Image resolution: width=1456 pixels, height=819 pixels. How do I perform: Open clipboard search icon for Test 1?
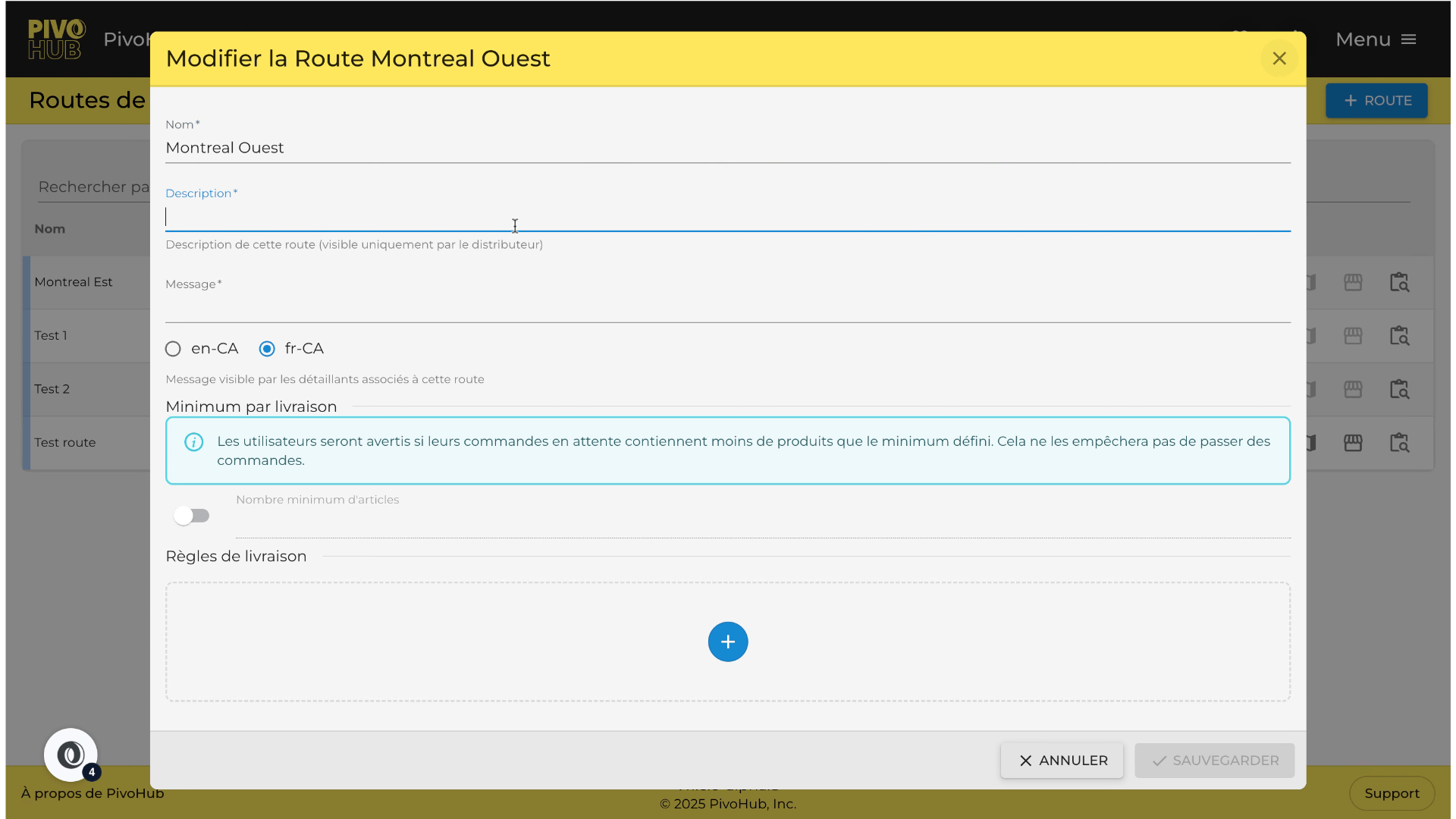tap(1399, 335)
